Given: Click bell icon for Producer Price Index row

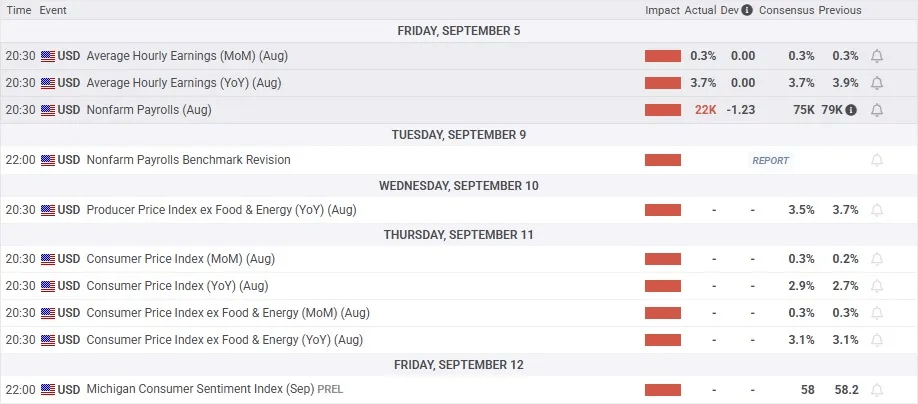Looking at the screenshot, I should [877, 210].
